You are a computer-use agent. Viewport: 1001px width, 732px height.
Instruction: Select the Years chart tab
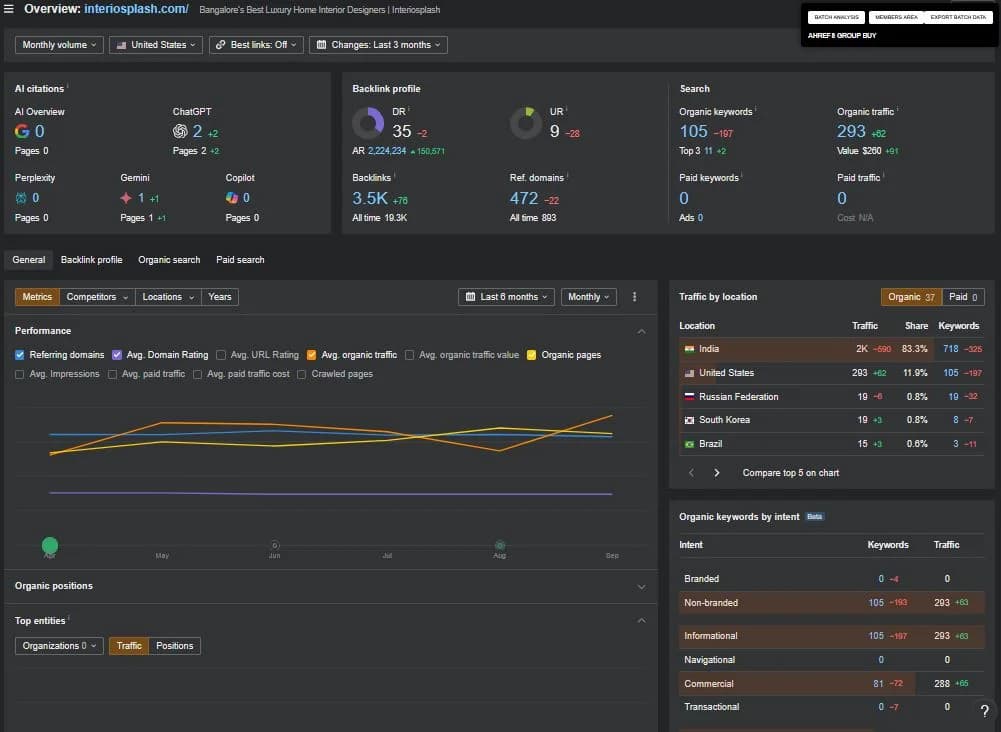(220, 297)
